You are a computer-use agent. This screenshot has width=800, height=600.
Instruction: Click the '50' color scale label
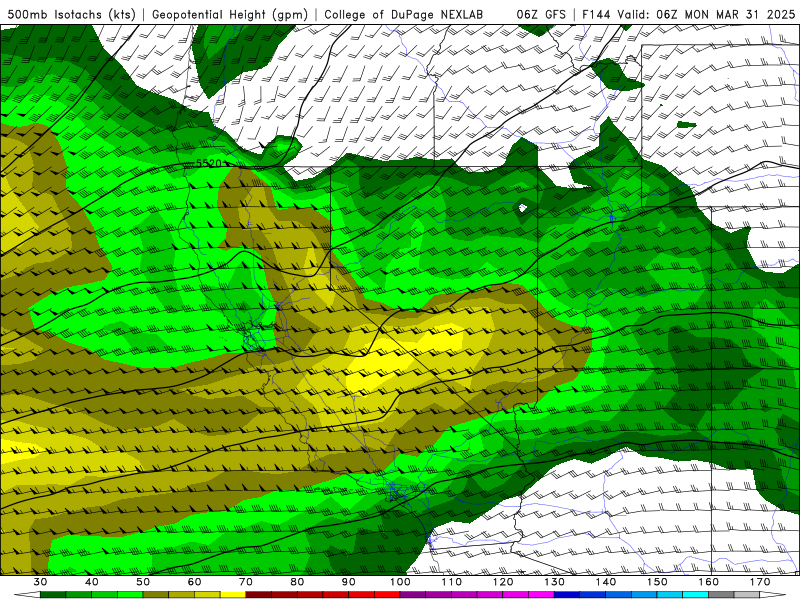coord(143,582)
